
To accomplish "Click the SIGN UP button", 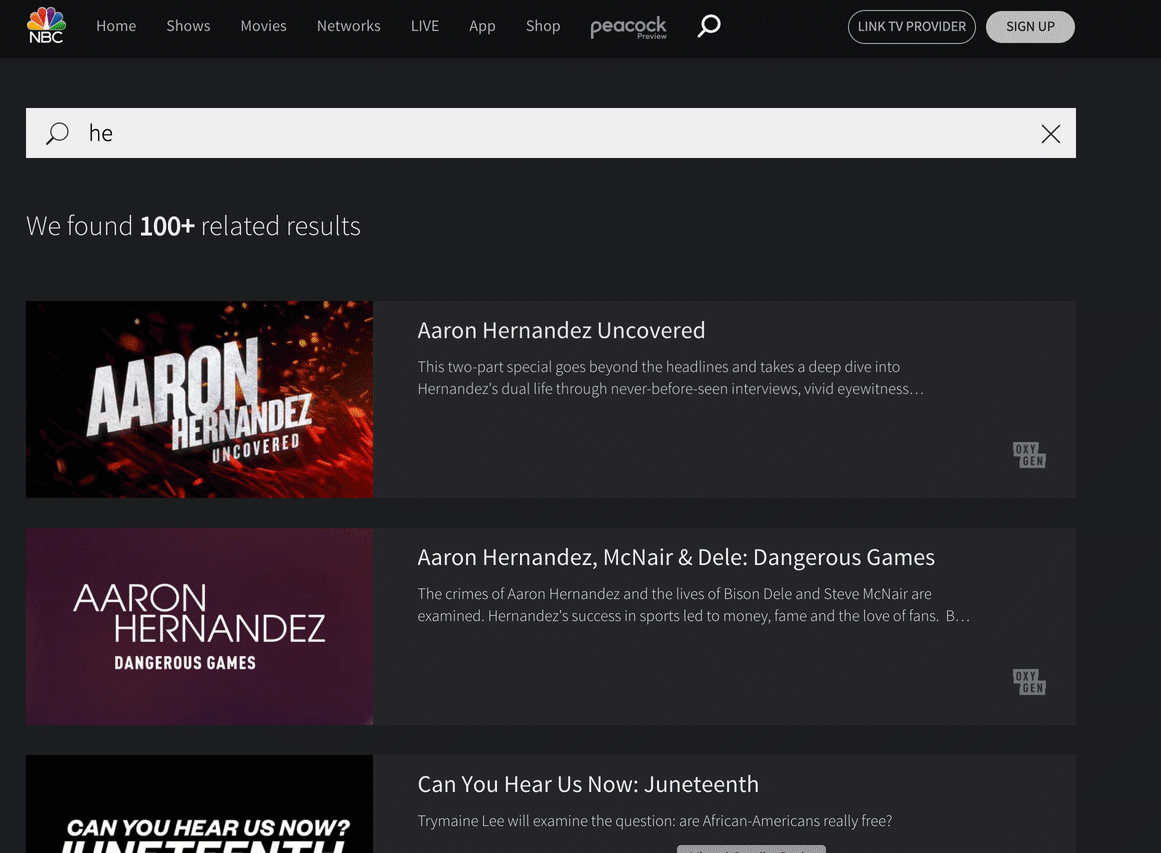I will coord(1030,27).
